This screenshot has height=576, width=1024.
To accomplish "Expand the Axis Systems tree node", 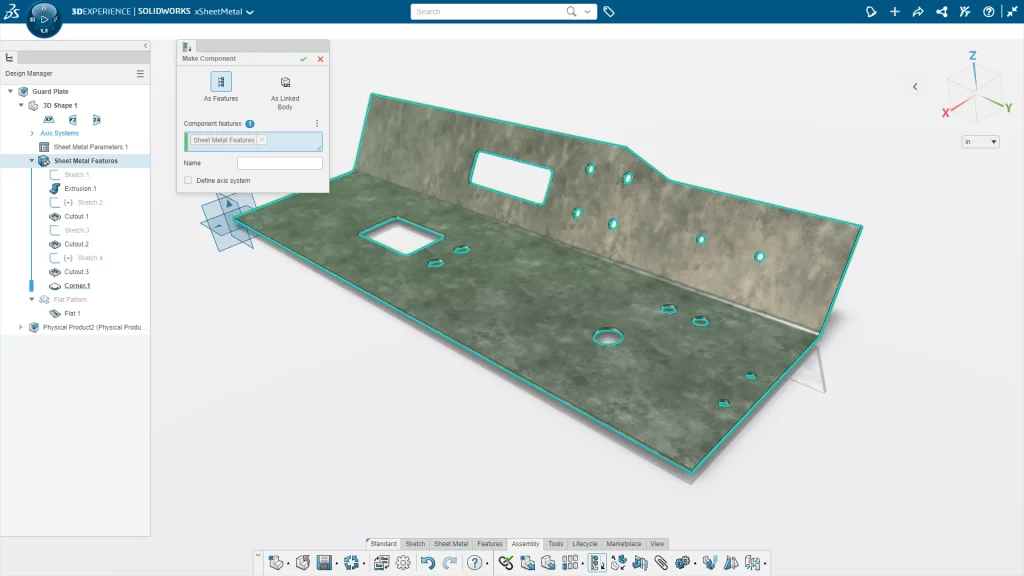I will click(33, 133).
